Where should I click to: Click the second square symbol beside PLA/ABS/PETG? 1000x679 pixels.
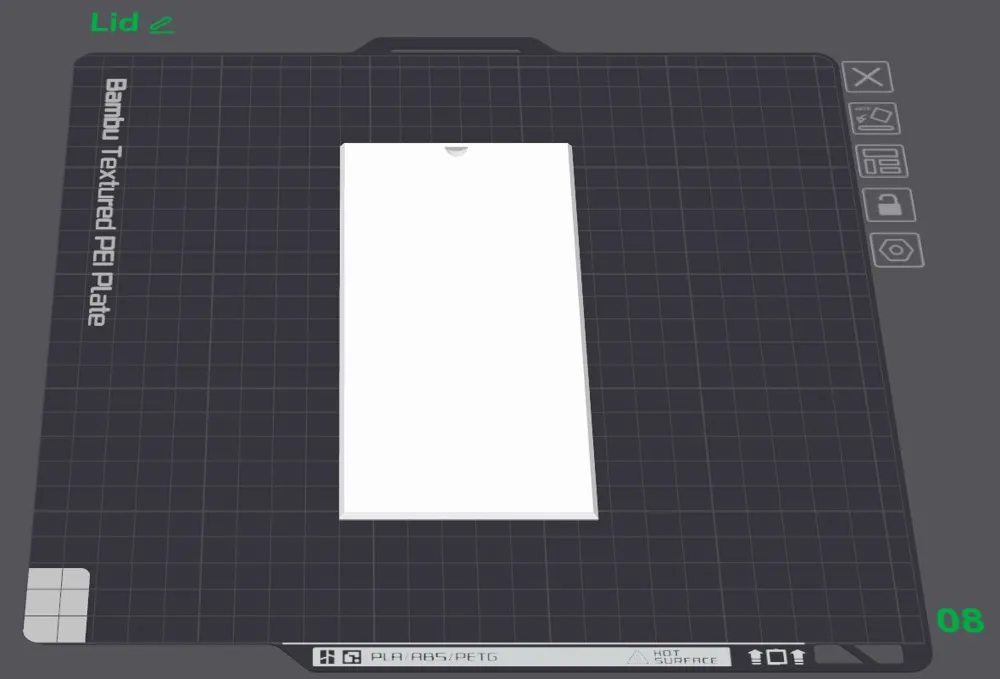click(351, 657)
